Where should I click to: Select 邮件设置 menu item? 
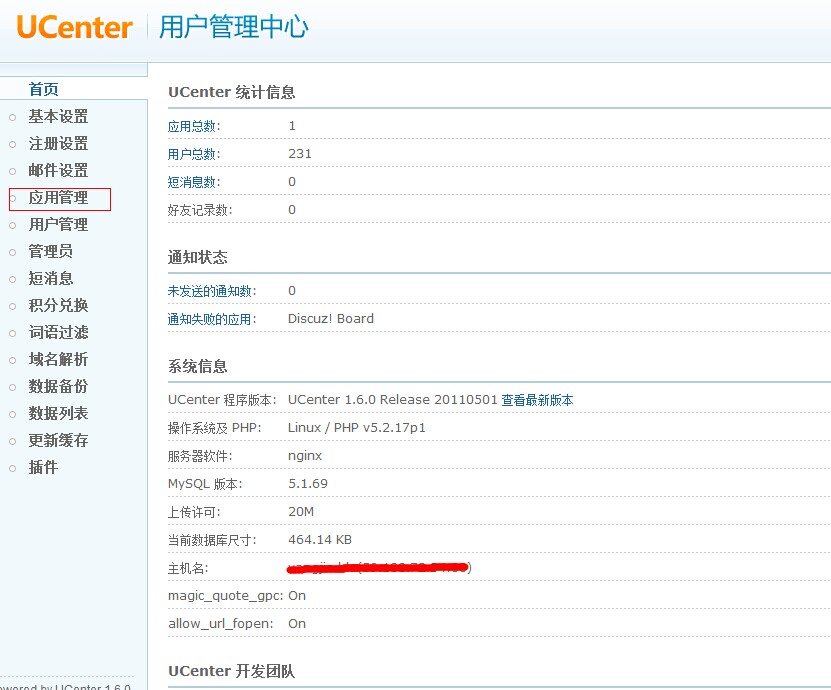(58, 171)
